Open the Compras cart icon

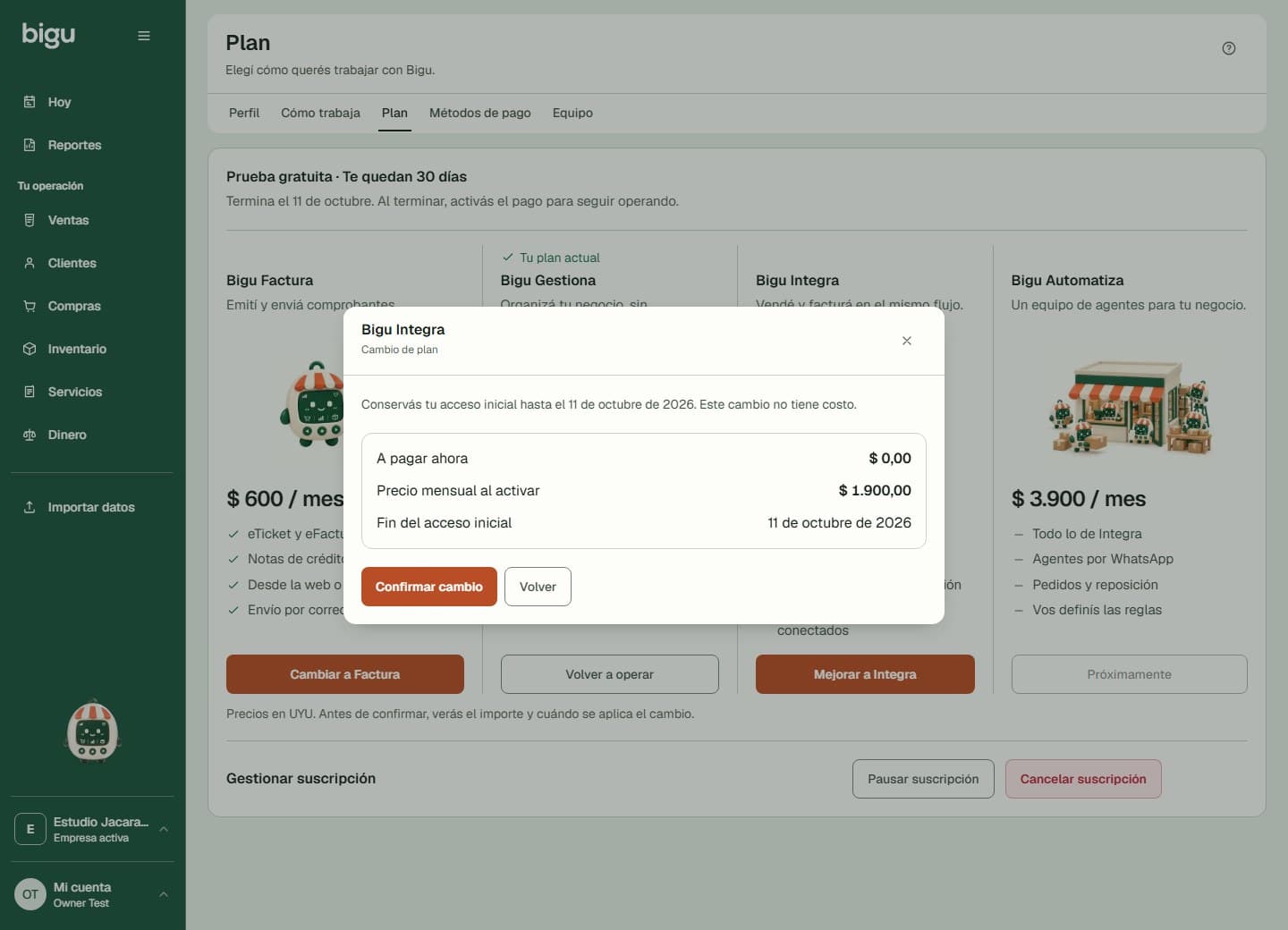click(x=30, y=306)
